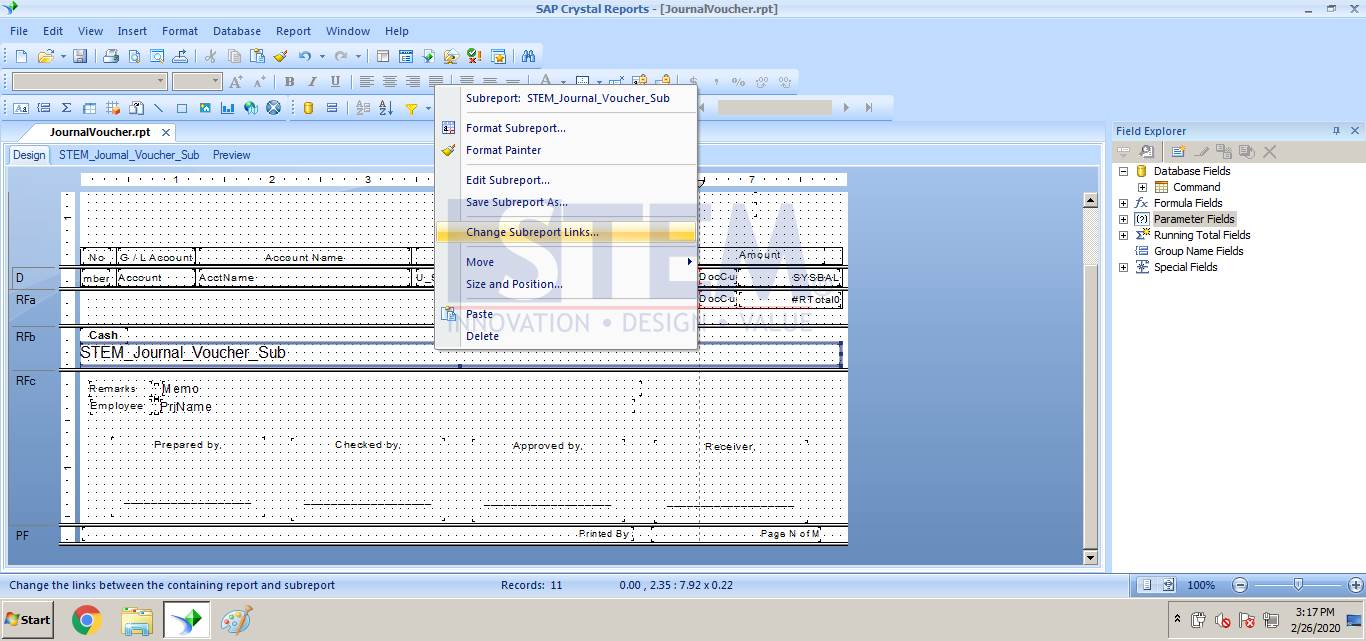Screen dimensions: 1366x641
Task: Click the Insert Summary sigma icon
Action: point(66,108)
